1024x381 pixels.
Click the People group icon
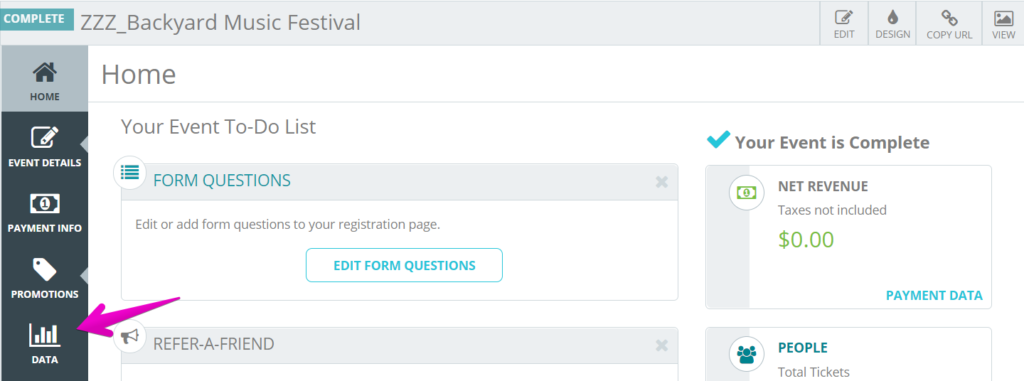coord(746,355)
